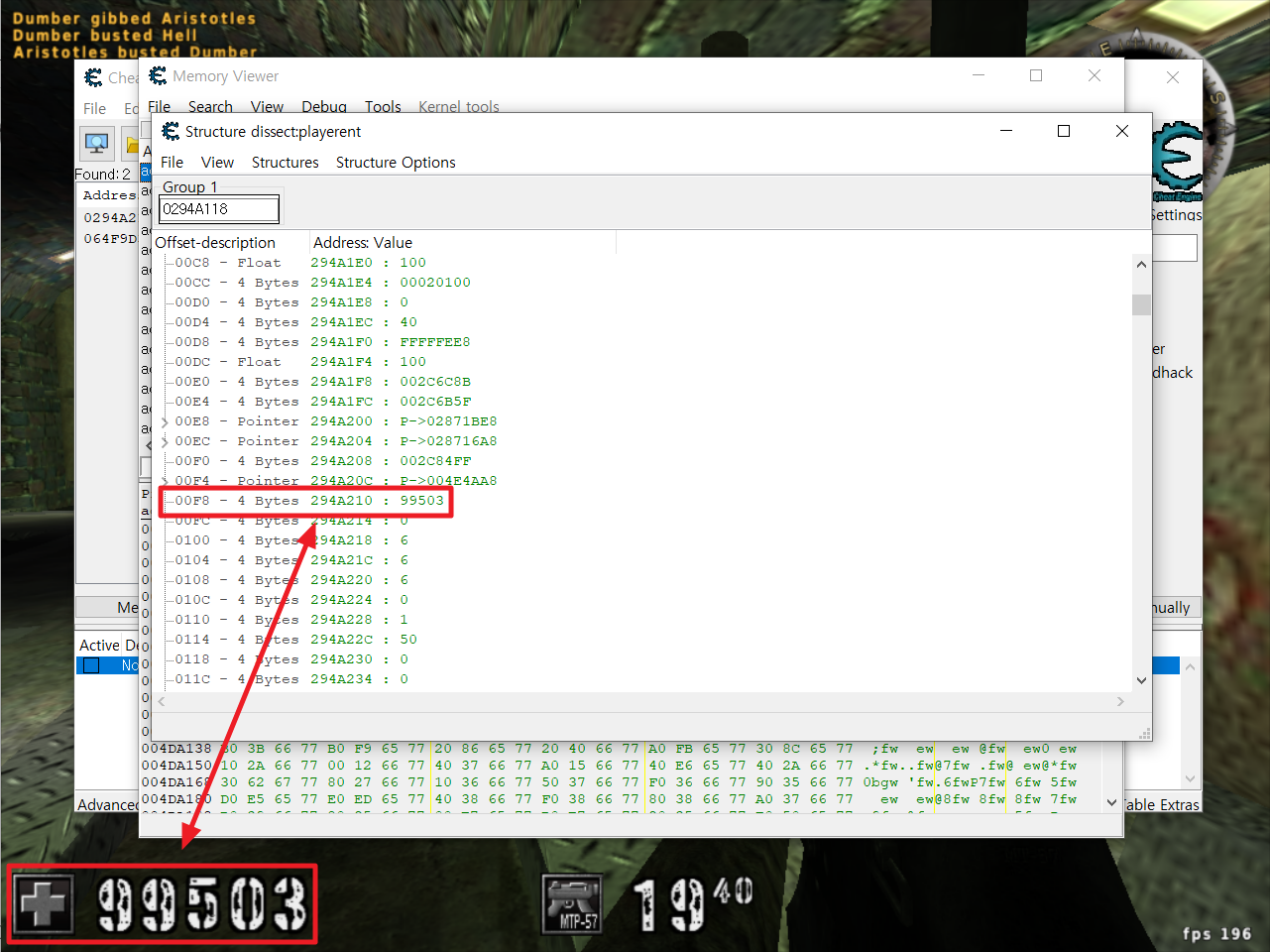
Task: Select offset 0100 row at address 294A218
Action: 291,540
